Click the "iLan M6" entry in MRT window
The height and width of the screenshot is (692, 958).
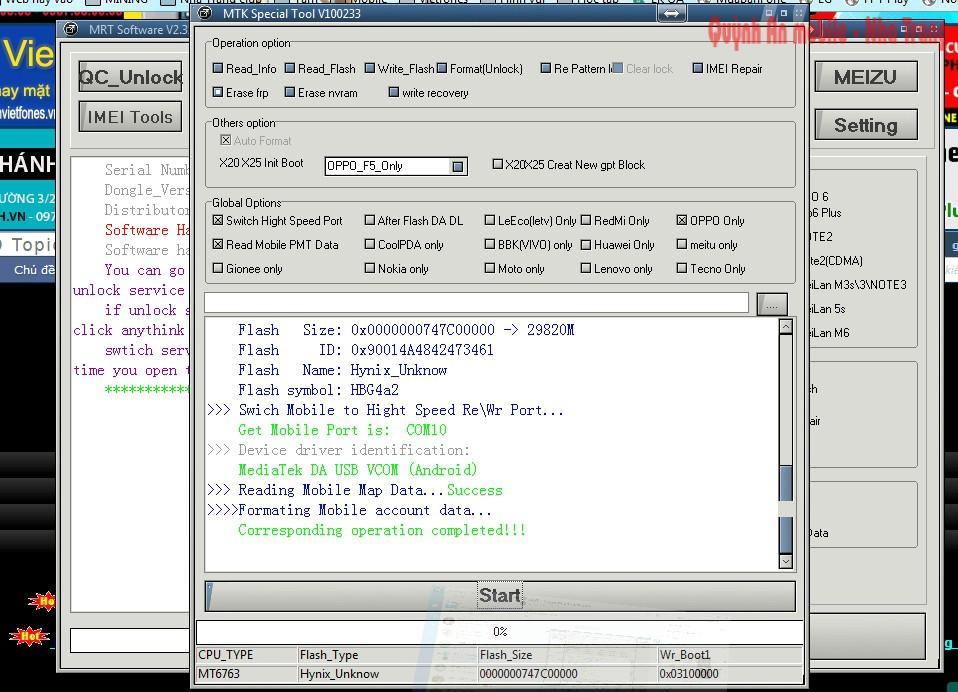[830, 333]
